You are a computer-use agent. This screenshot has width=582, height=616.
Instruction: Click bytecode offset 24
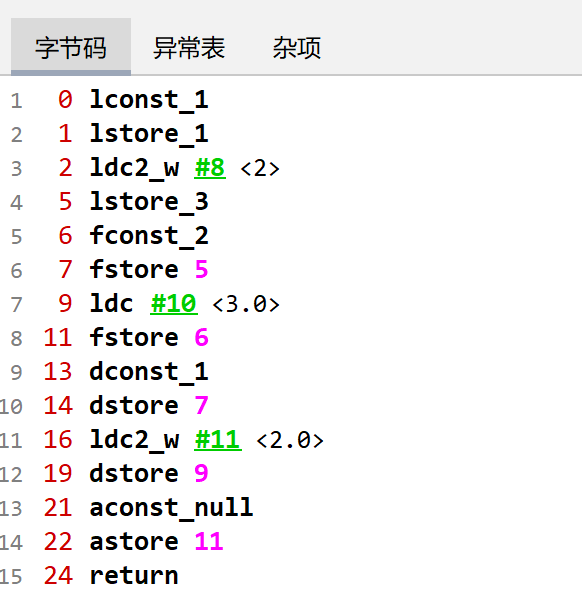pyautogui.click(x=58, y=576)
